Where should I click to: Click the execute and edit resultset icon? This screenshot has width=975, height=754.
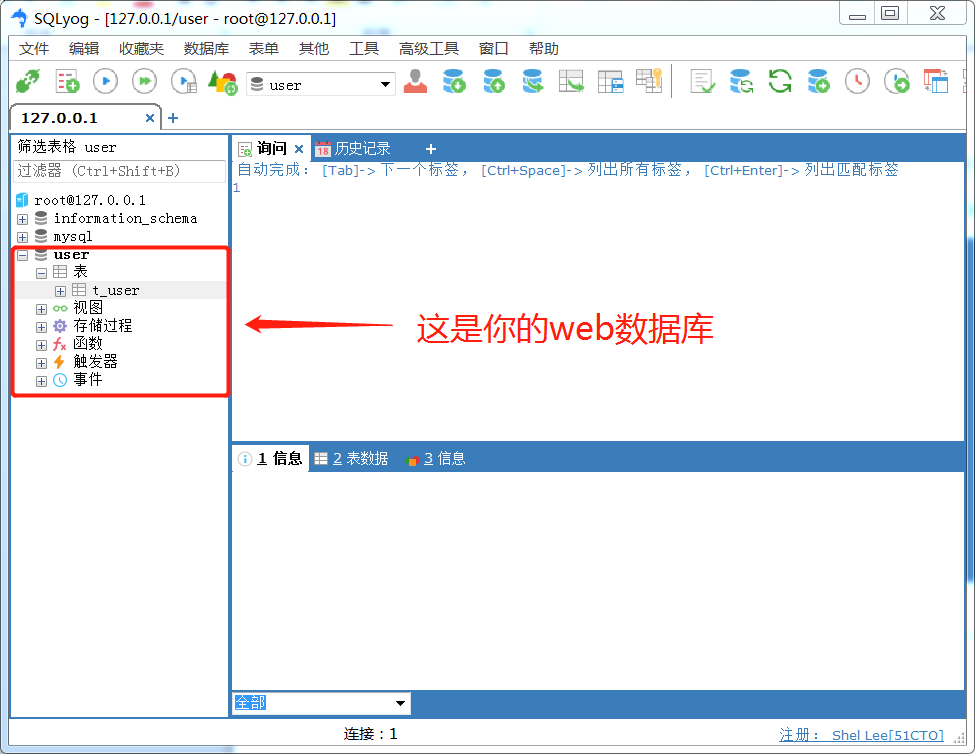[184, 81]
